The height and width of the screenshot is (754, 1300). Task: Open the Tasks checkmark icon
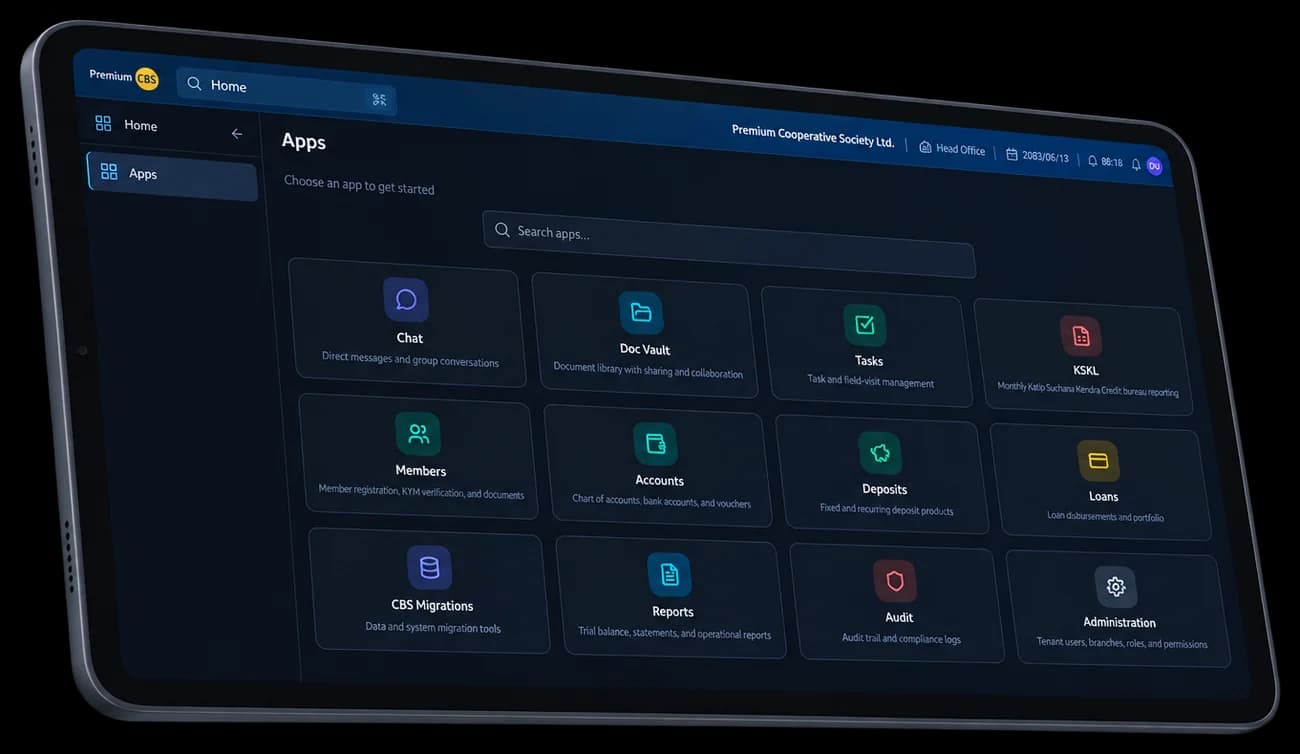(864, 325)
